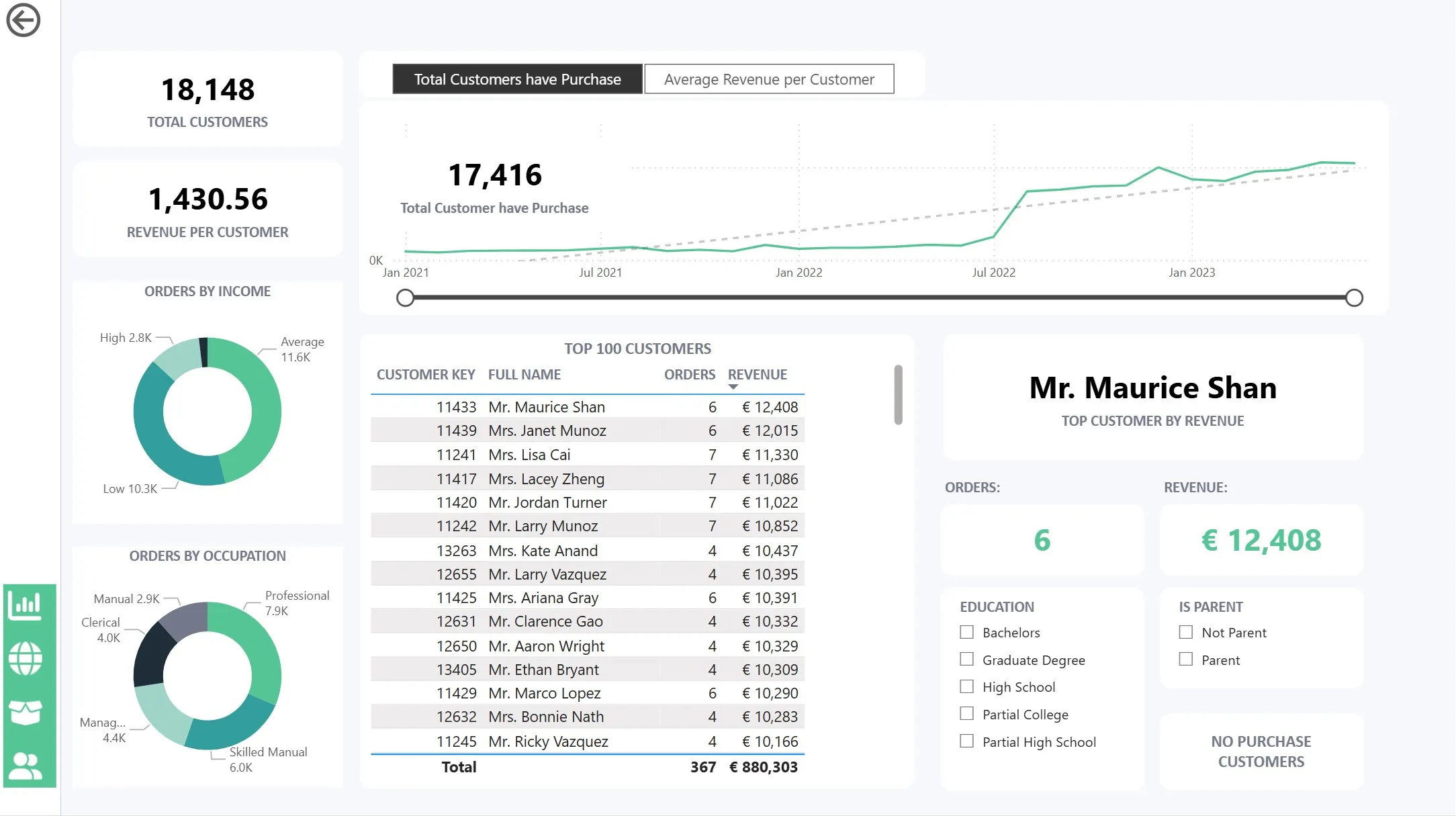The height and width of the screenshot is (816, 1456).
Task: Select the Mr. Marco Lopez row
Action: [x=587, y=693]
